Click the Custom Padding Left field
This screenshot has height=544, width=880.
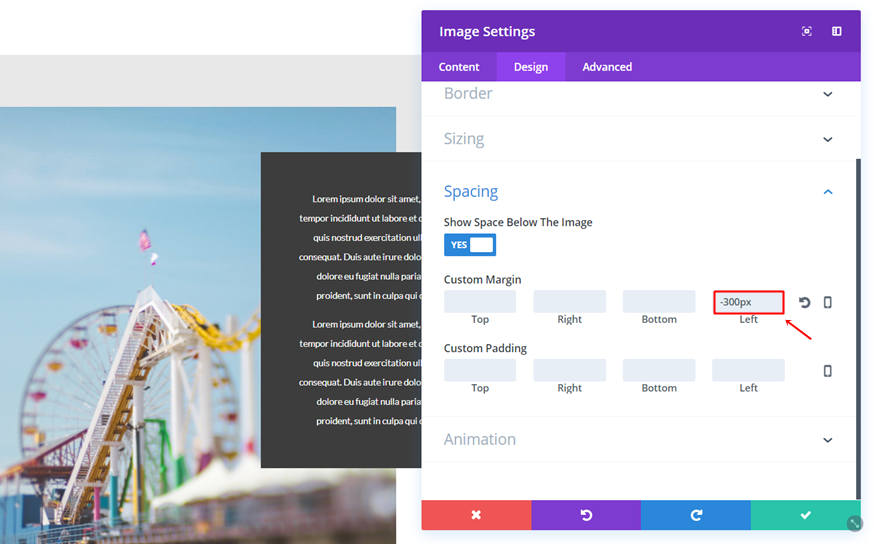tap(748, 371)
